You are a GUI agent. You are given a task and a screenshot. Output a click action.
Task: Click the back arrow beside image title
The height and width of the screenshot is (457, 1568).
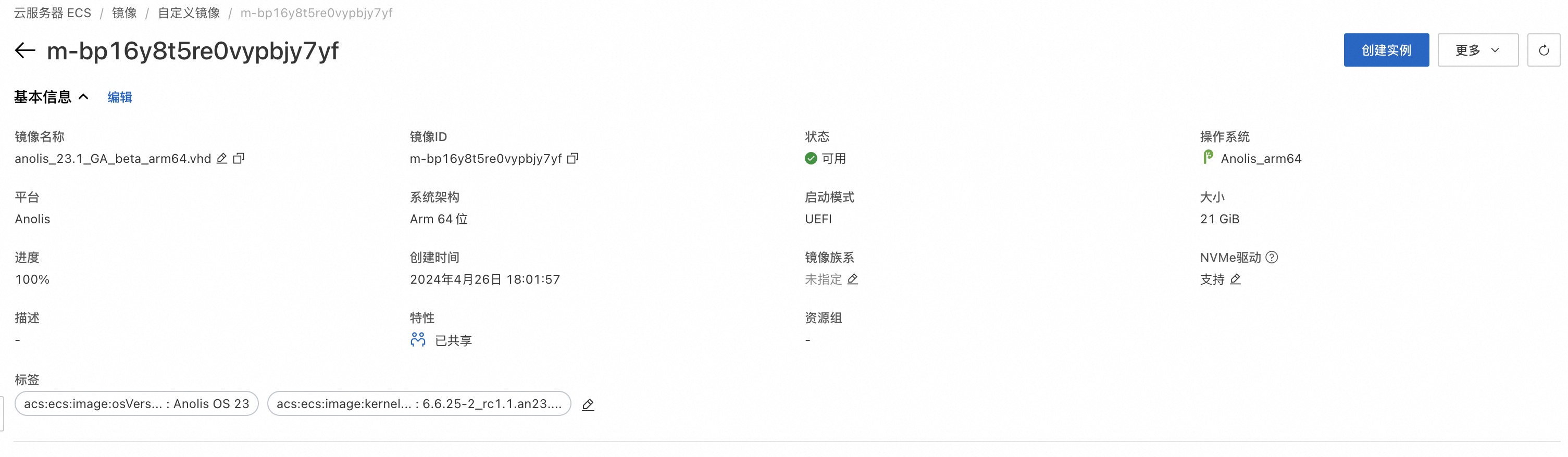(25, 50)
